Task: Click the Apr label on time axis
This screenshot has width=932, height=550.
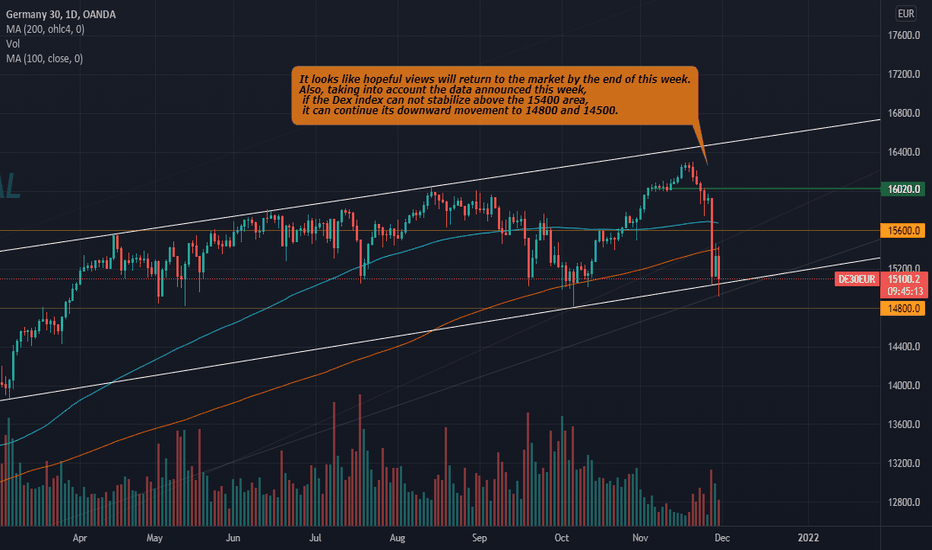Action: click(80, 538)
